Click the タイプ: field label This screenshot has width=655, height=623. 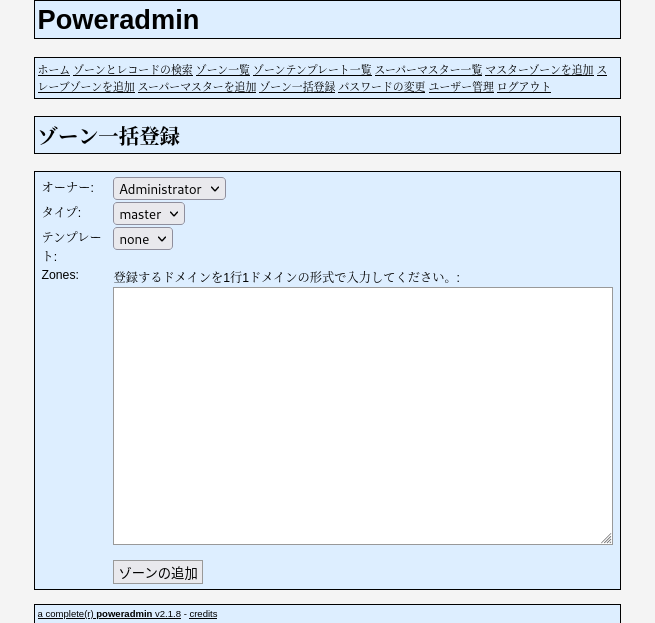click(x=61, y=212)
